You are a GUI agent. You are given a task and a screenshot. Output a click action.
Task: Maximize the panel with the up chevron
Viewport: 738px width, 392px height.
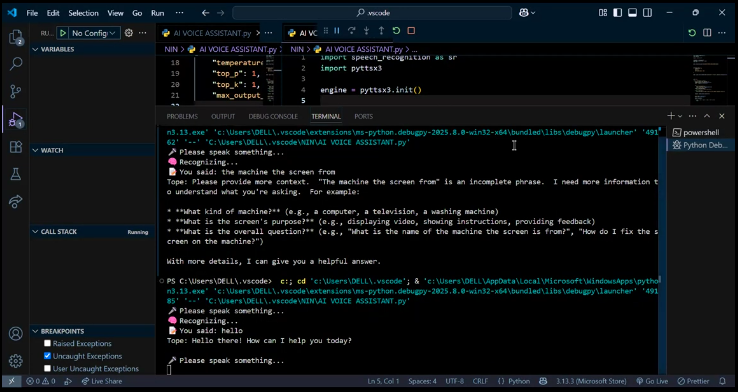707,116
